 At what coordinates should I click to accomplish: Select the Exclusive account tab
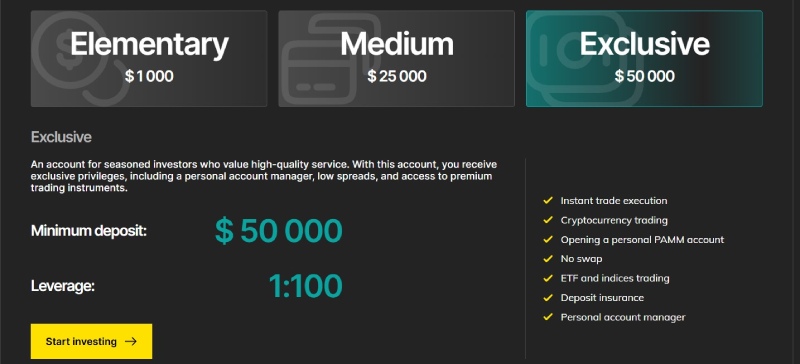tap(644, 59)
